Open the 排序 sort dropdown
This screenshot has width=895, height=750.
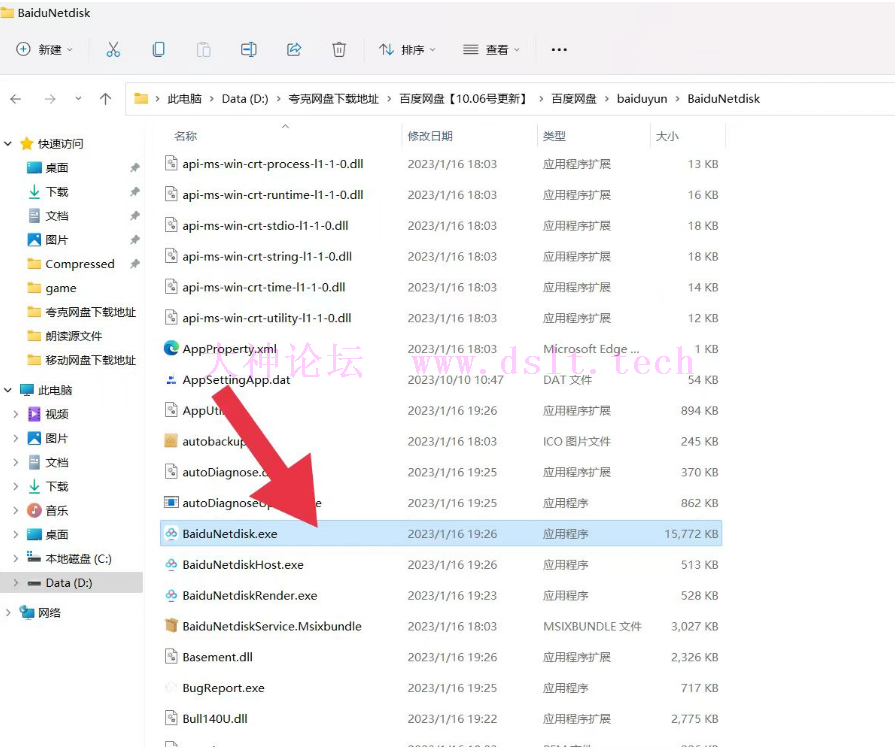pos(408,50)
